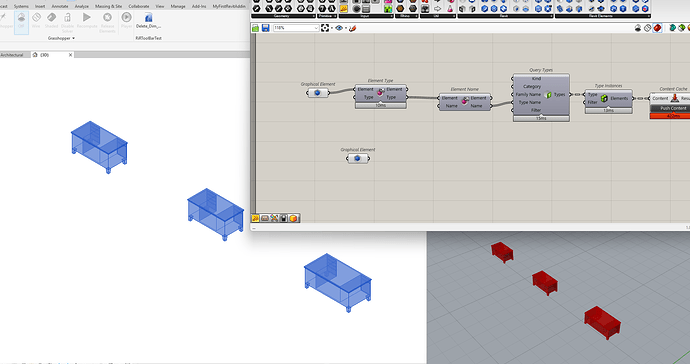Toggle the Disable Solver lock
The height and width of the screenshot is (364, 690).
coord(67,18)
